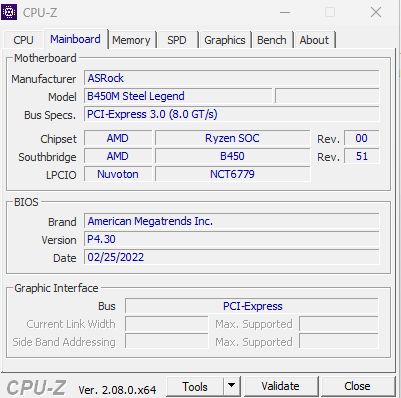Open the Bench tab
The height and width of the screenshot is (398, 401).
(x=272, y=40)
